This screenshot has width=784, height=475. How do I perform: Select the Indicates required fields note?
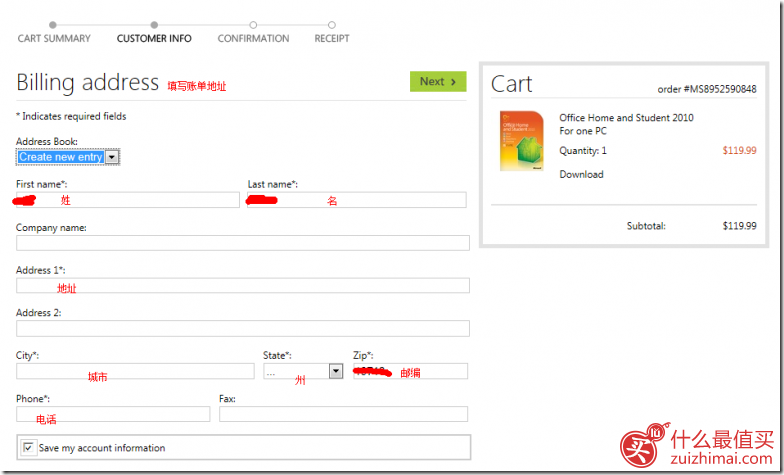pos(71,116)
